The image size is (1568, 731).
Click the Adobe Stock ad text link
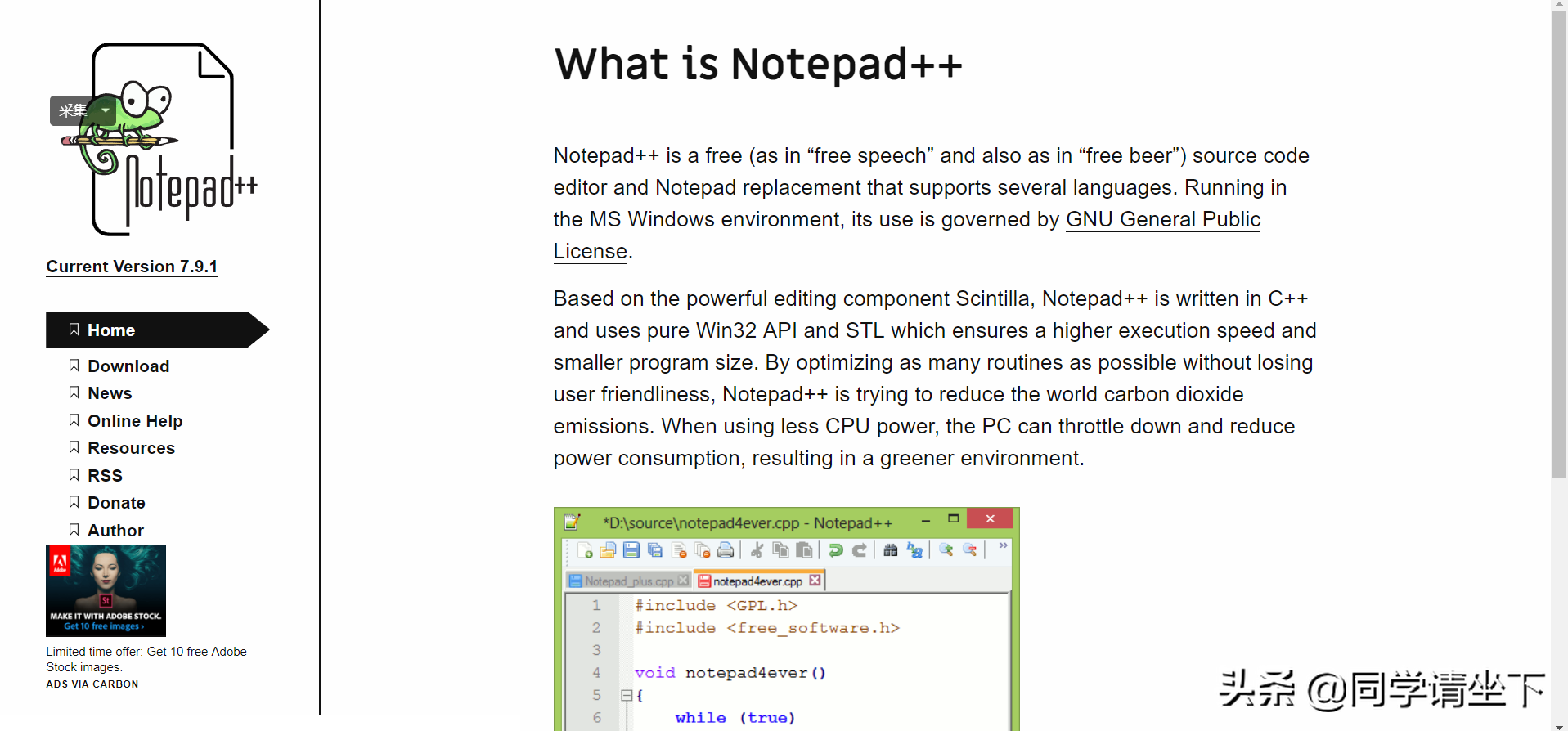[x=146, y=659]
